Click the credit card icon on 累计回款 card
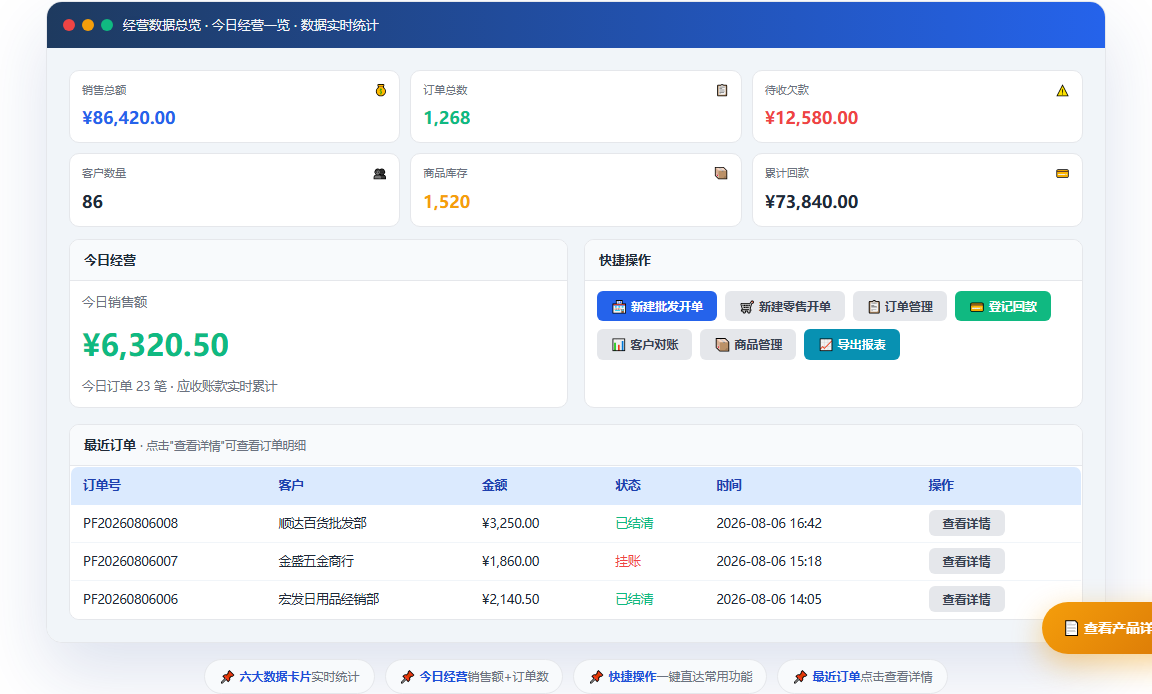 pyautogui.click(x=1062, y=174)
